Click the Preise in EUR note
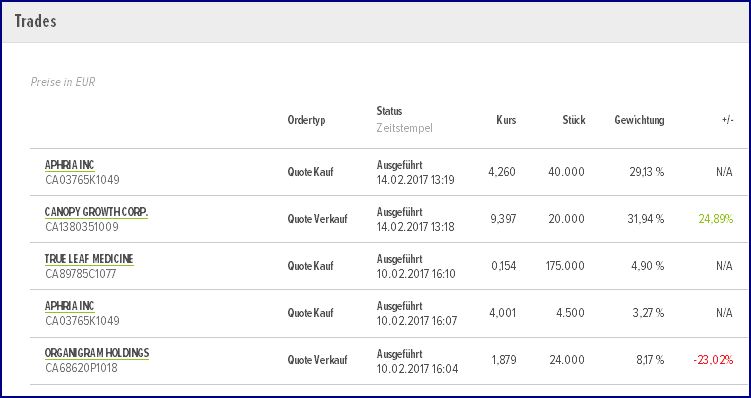This screenshot has width=751, height=398. click(x=63, y=82)
